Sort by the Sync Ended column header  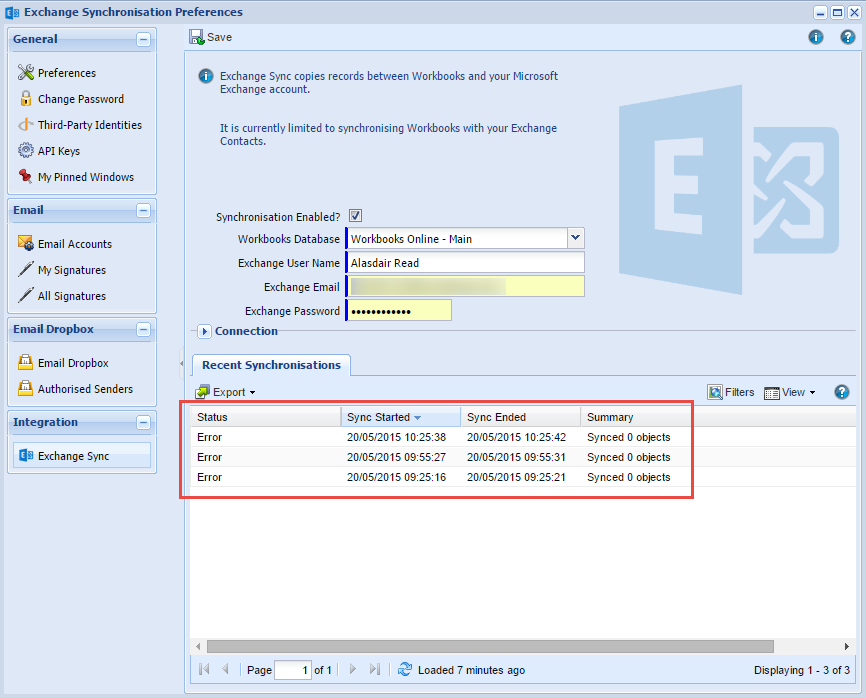click(x=521, y=417)
